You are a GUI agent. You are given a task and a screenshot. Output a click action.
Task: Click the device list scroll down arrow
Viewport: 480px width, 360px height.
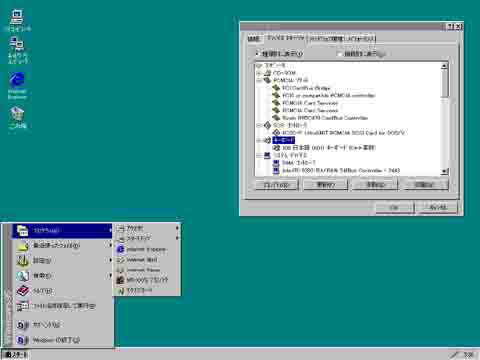point(444,172)
